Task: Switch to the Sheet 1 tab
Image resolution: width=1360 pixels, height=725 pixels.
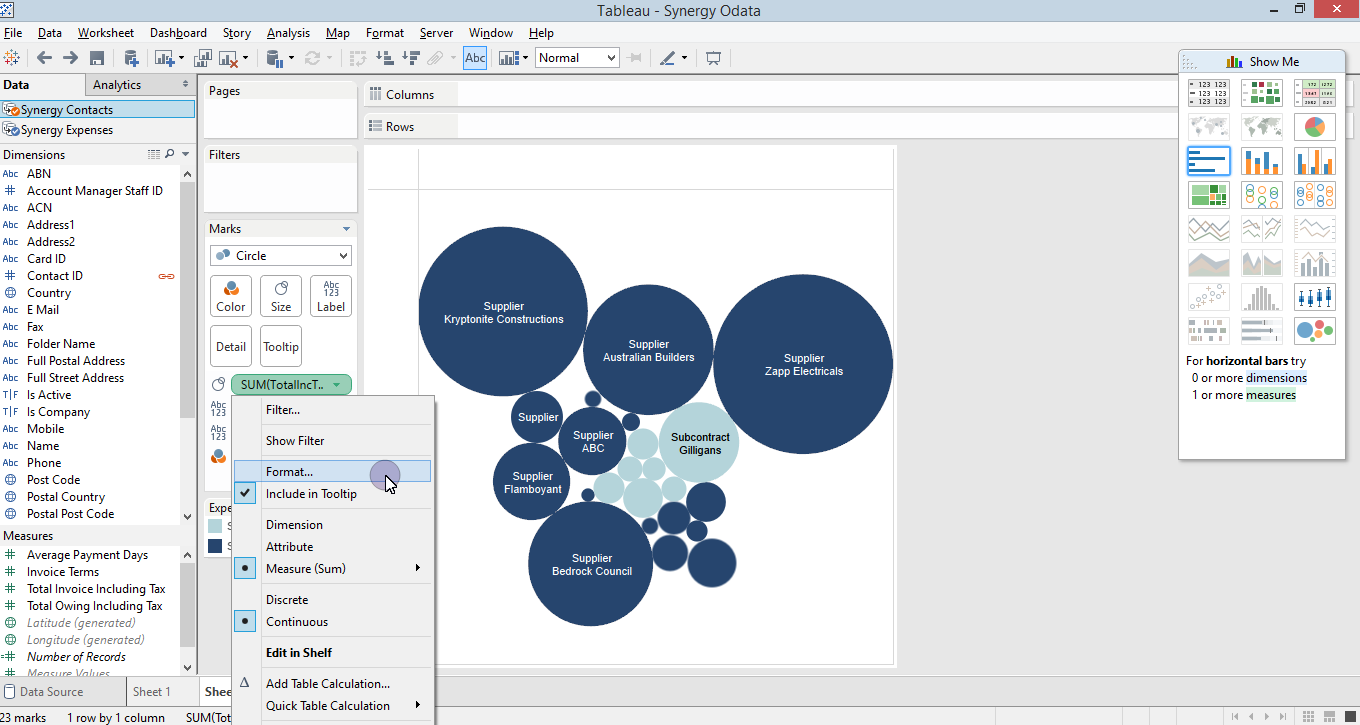Action: 152,691
